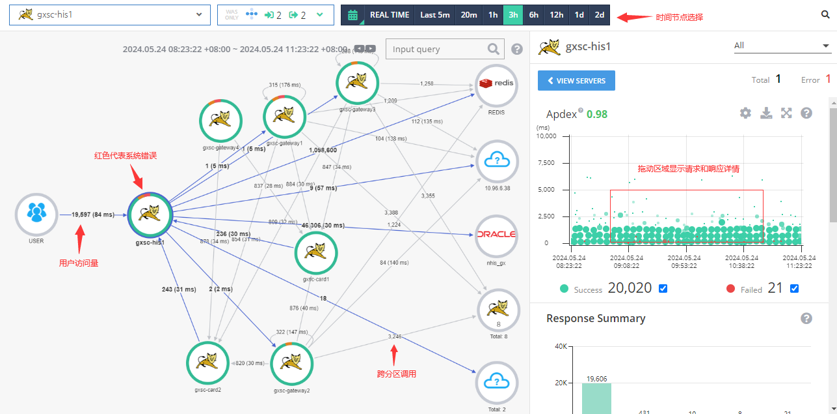Select REAL TIME mode
Screen dimensions: 837x414
click(x=388, y=15)
